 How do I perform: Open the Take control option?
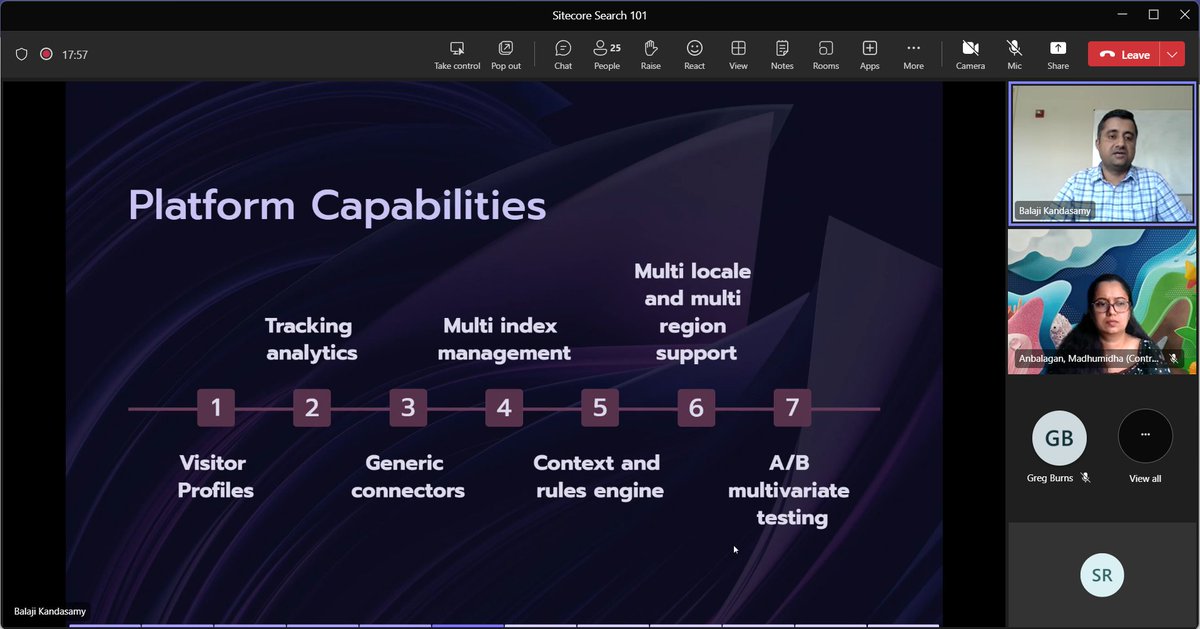(x=457, y=55)
